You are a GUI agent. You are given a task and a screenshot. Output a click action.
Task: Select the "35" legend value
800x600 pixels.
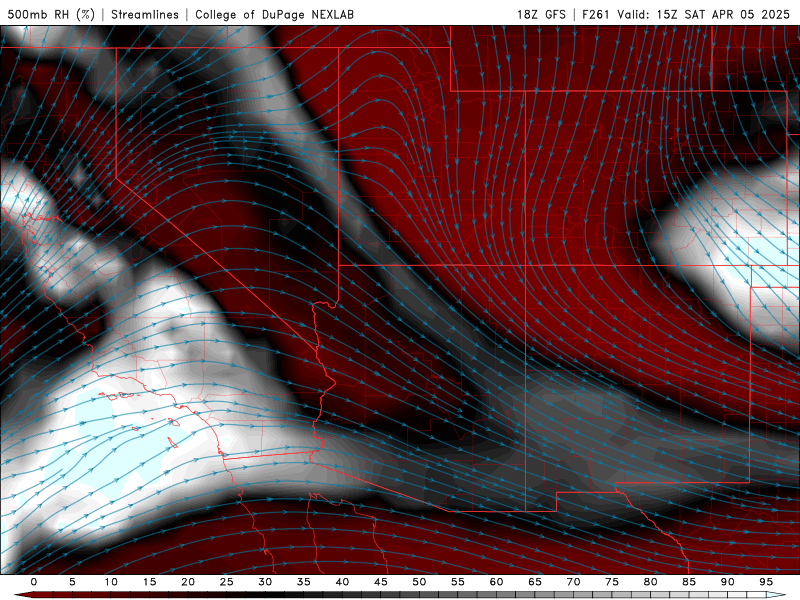[x=304, y=582]
